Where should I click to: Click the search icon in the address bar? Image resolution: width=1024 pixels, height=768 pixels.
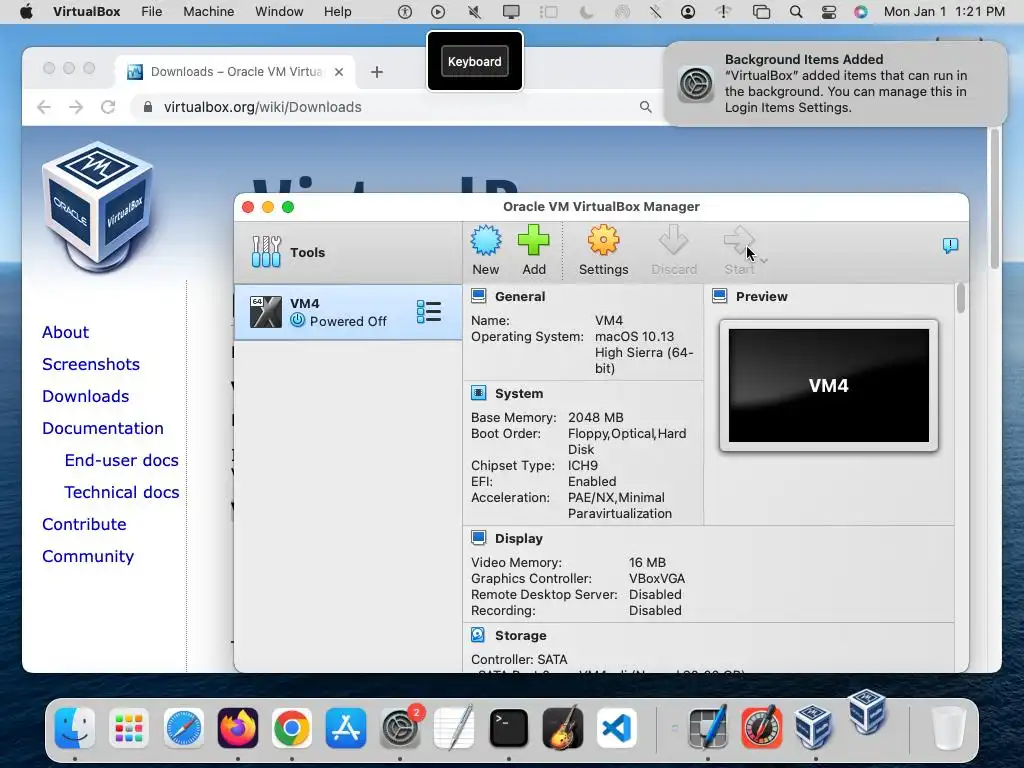645,107
